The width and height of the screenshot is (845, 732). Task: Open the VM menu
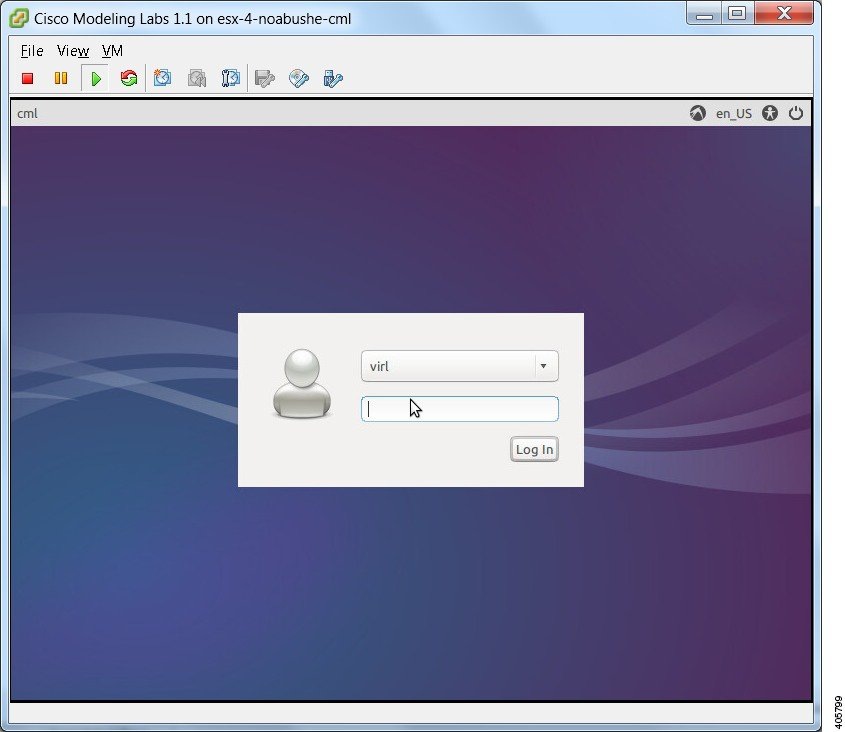[x=112, y=51]
